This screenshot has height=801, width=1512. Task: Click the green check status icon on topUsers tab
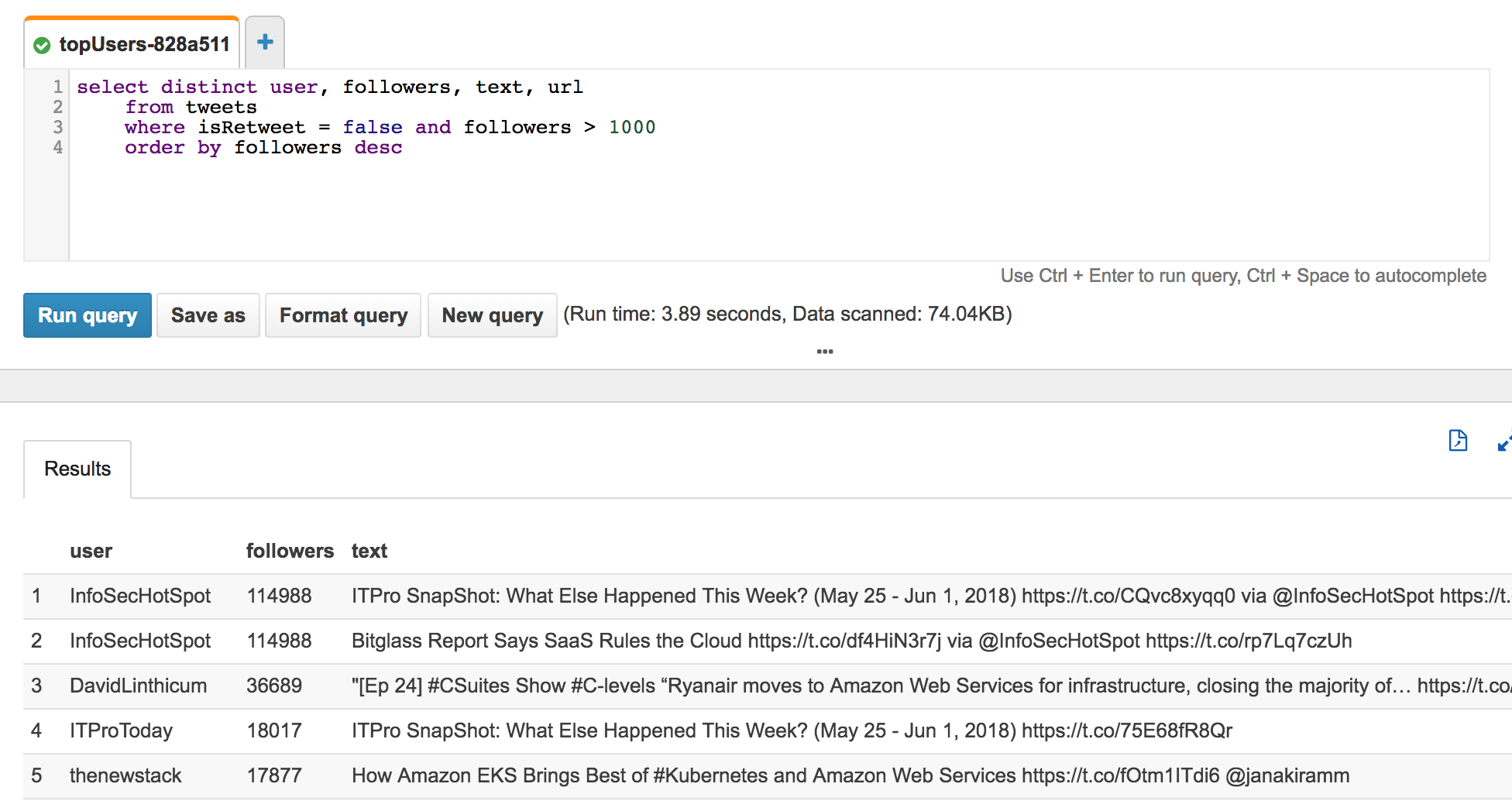tap(42, 46)
